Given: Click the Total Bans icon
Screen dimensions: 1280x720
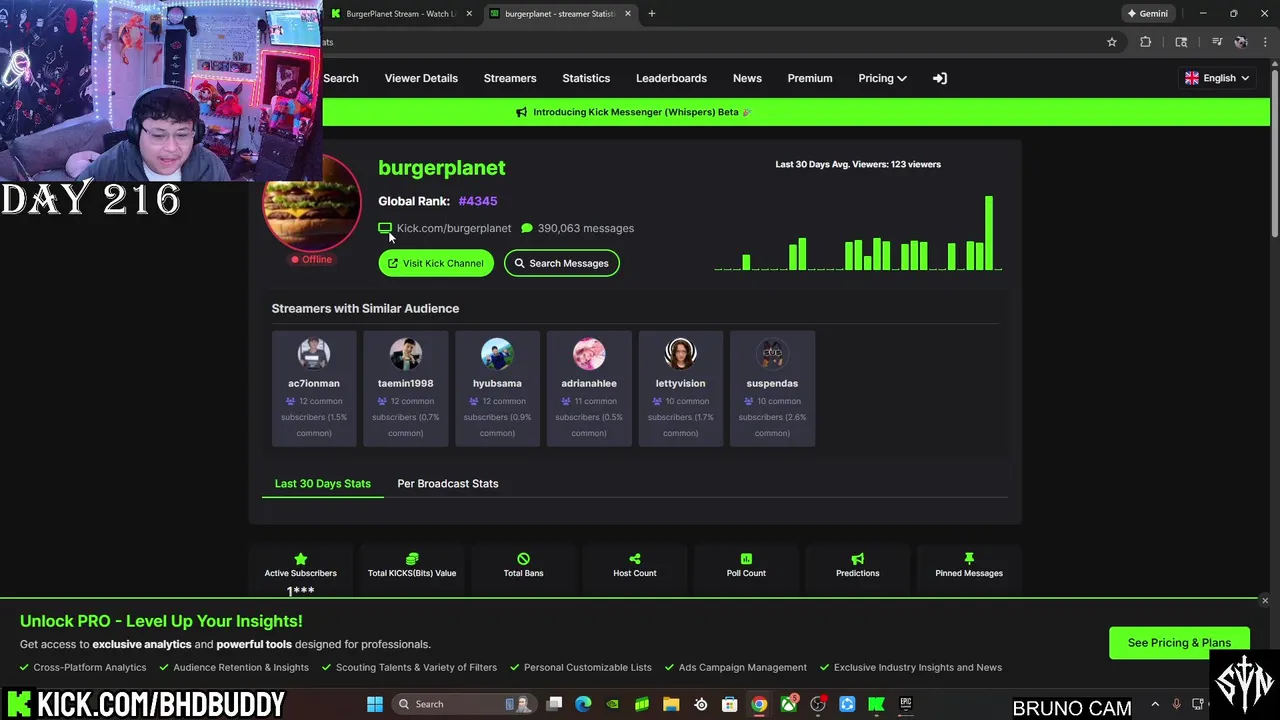Looking at the screenshot, I should [x=523, y=559].
